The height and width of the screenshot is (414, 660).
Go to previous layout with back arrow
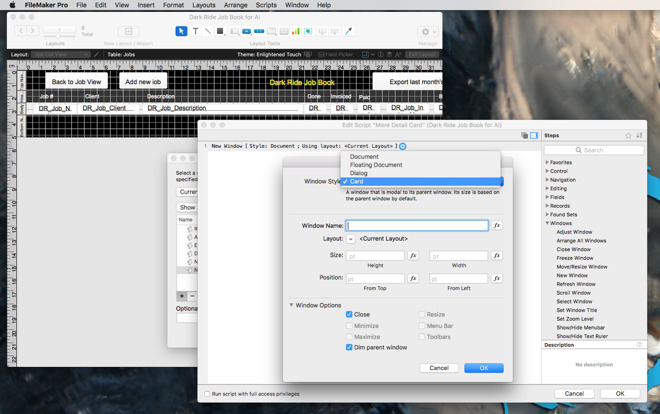coord(21,31)
